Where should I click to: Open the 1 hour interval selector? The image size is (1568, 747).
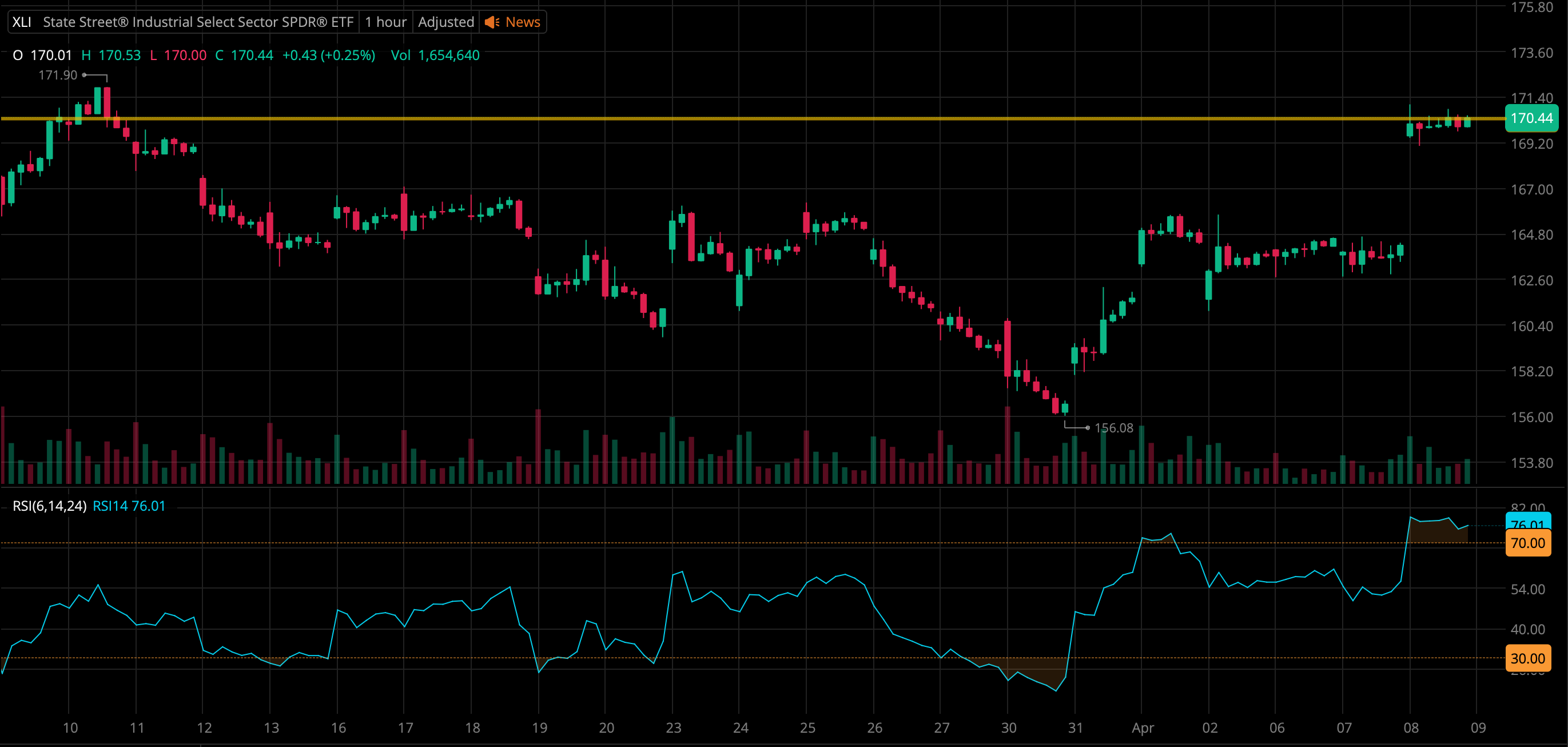385,22
